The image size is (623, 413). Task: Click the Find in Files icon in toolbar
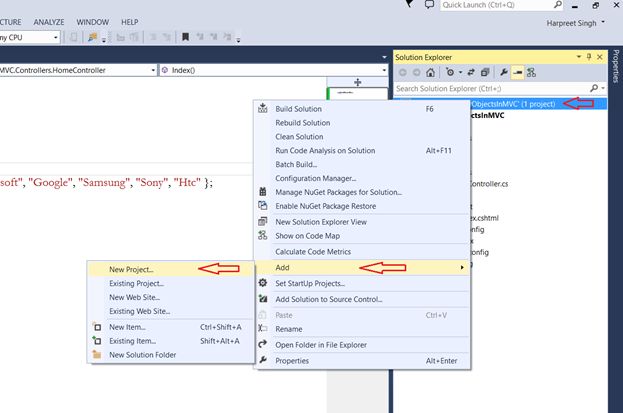[x=92, y=37]
